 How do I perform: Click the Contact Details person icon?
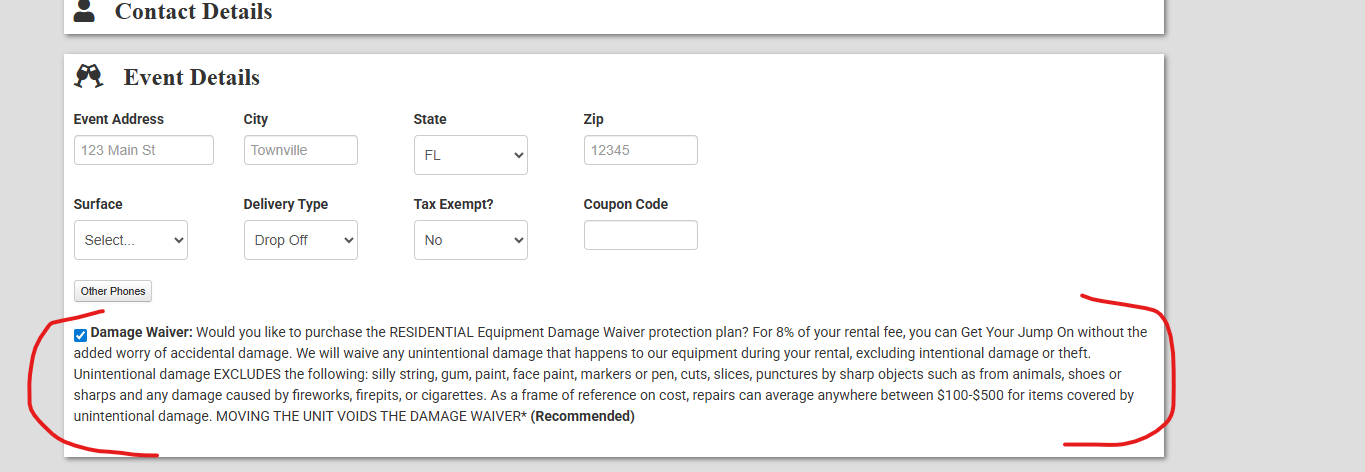(x=85, y=11)
